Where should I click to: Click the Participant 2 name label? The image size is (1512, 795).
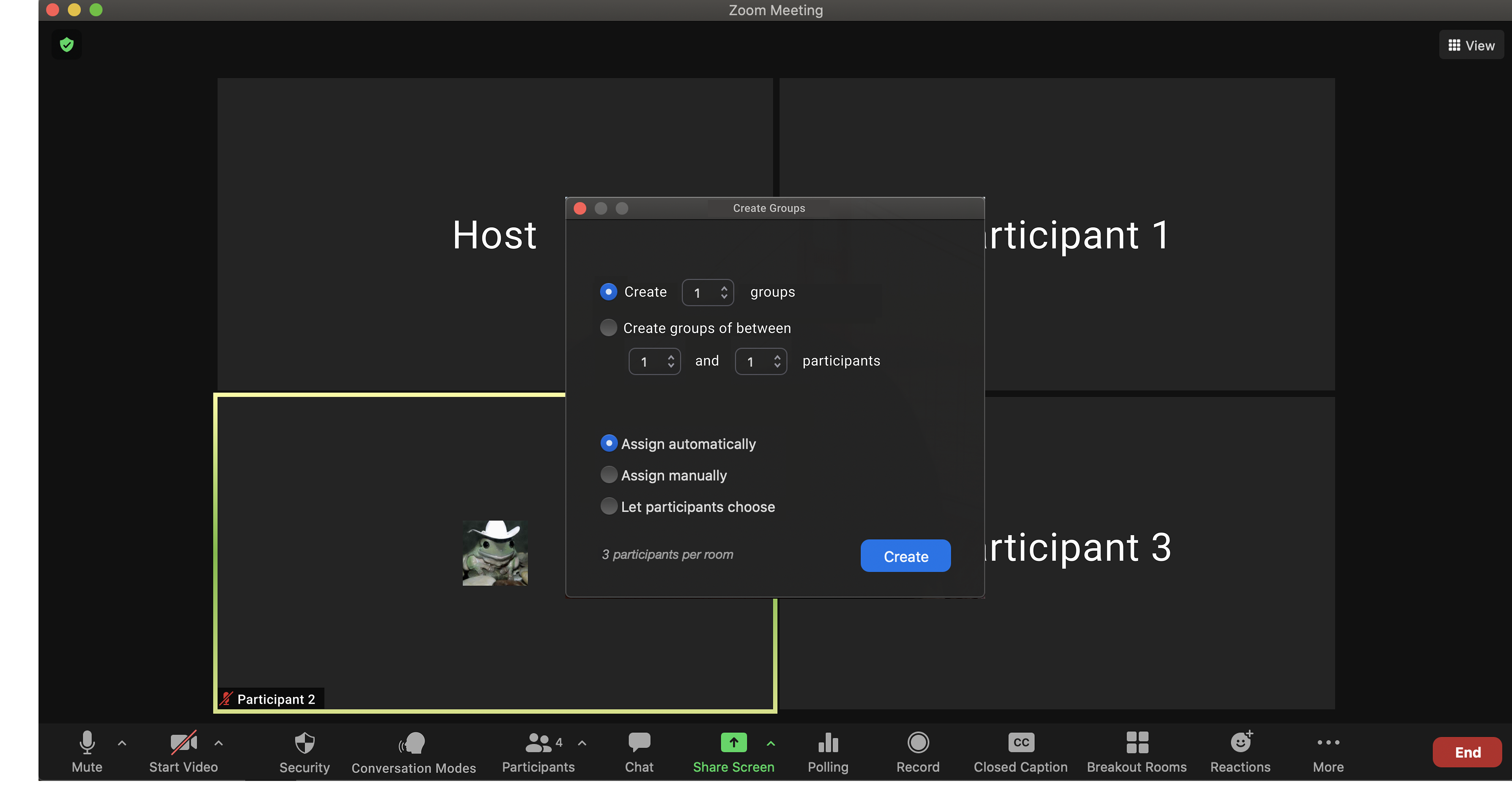276,699
